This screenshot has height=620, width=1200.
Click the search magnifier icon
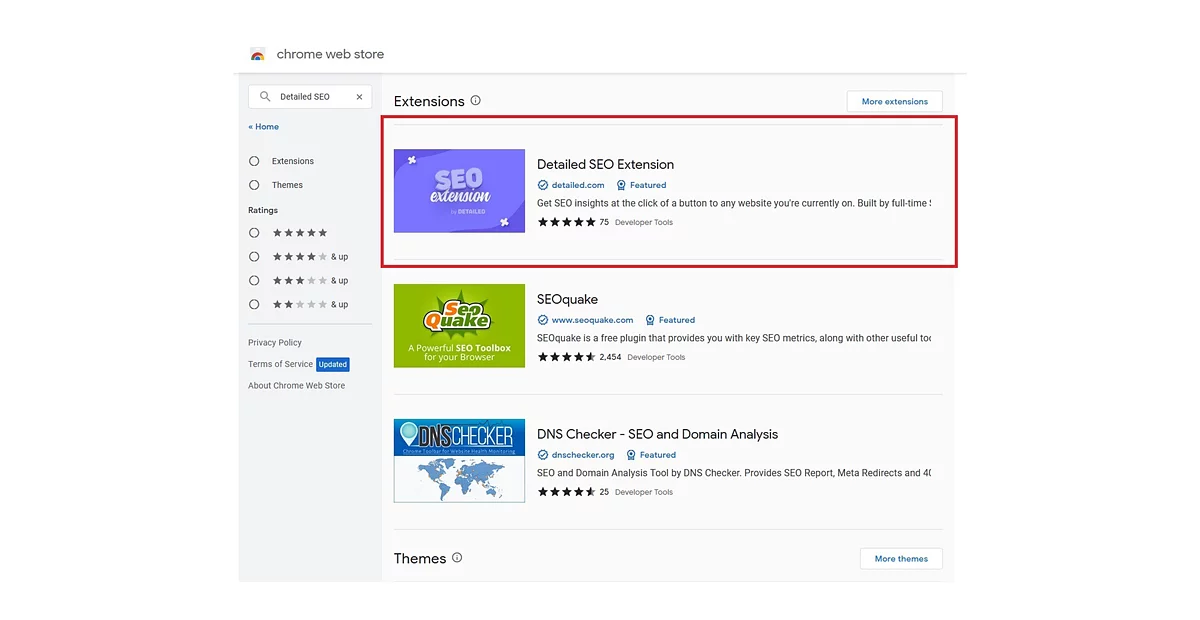265,97
